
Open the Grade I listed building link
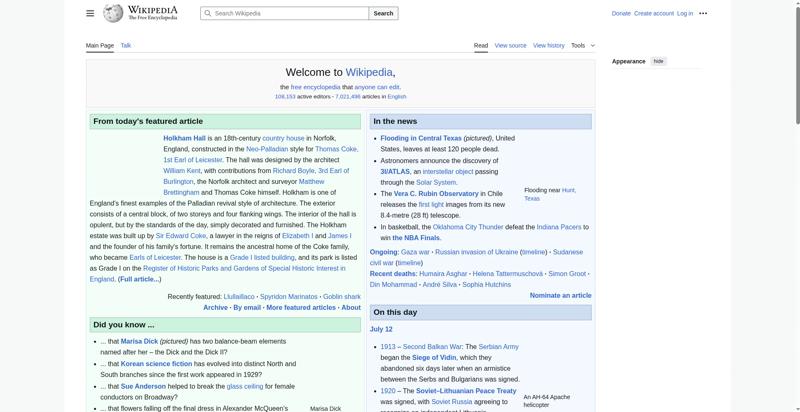click(262, 258)
